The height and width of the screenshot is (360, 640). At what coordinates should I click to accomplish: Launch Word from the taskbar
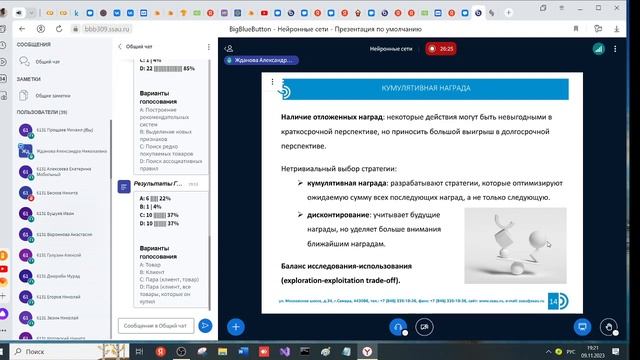coord(243,351)
